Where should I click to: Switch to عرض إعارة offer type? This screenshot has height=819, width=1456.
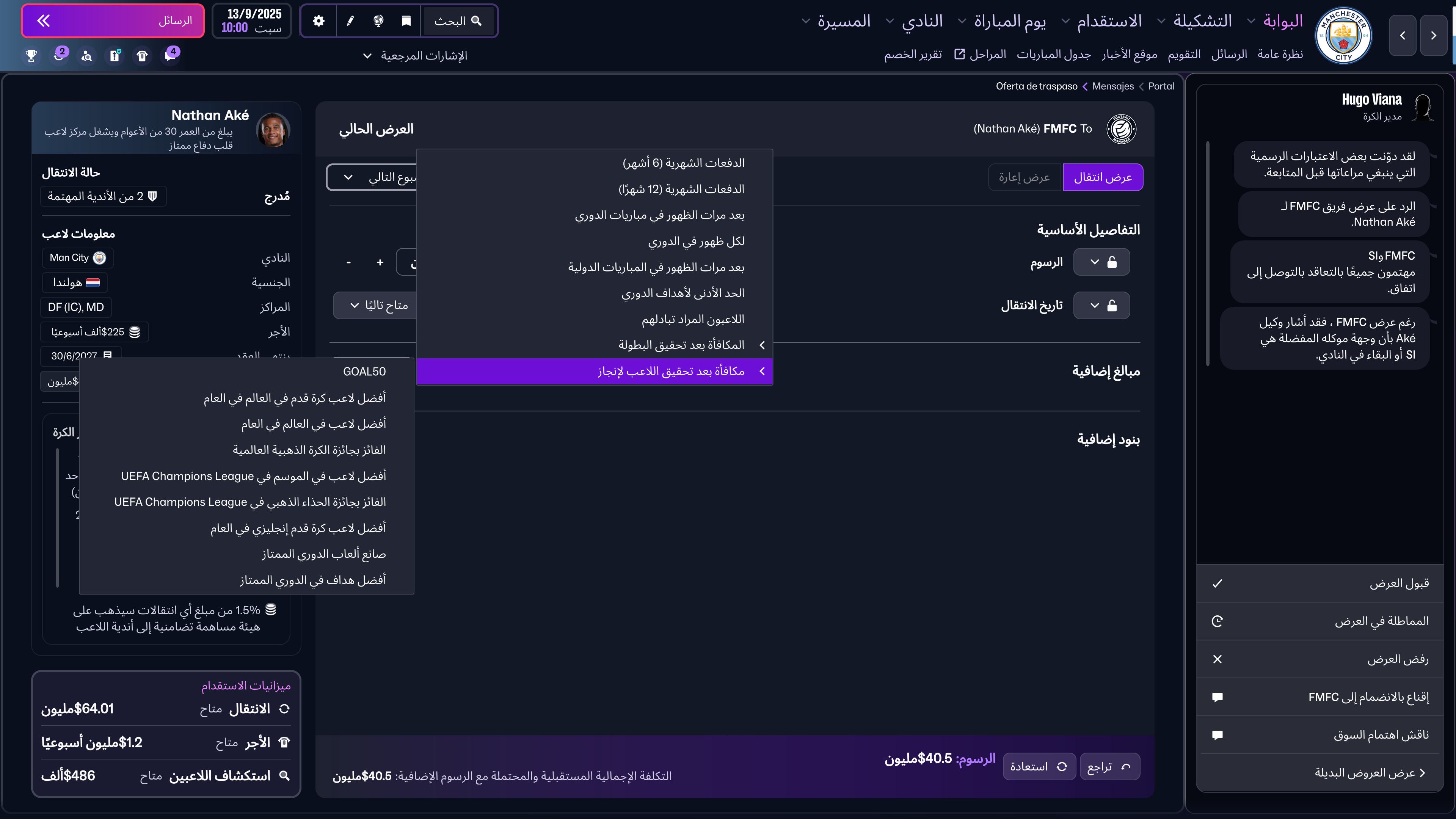[1025, 177]
